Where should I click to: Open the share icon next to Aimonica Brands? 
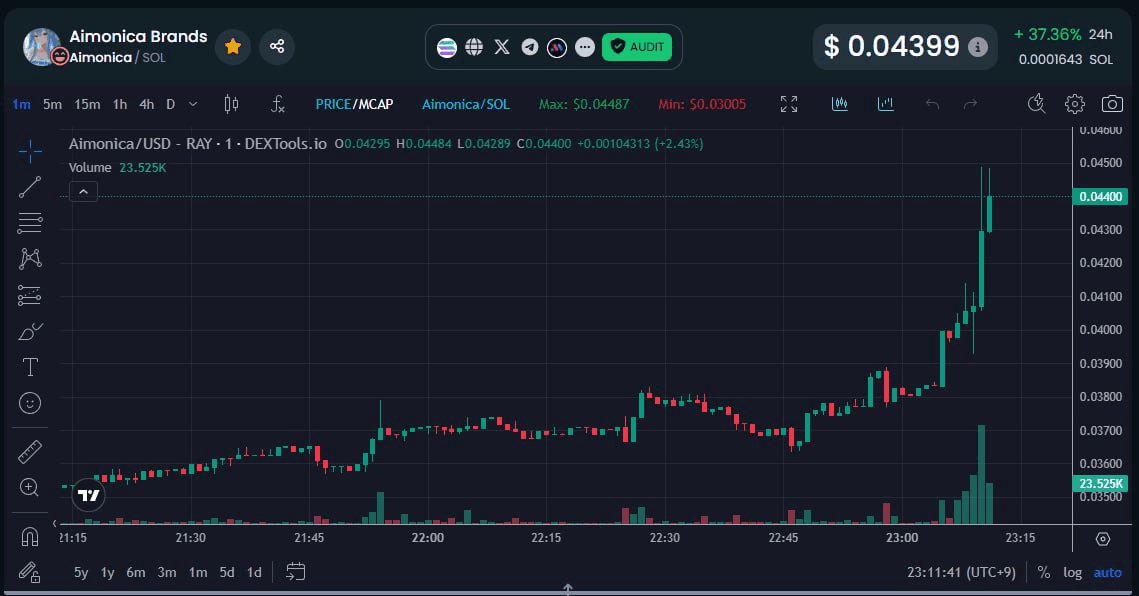click(277, 47)
